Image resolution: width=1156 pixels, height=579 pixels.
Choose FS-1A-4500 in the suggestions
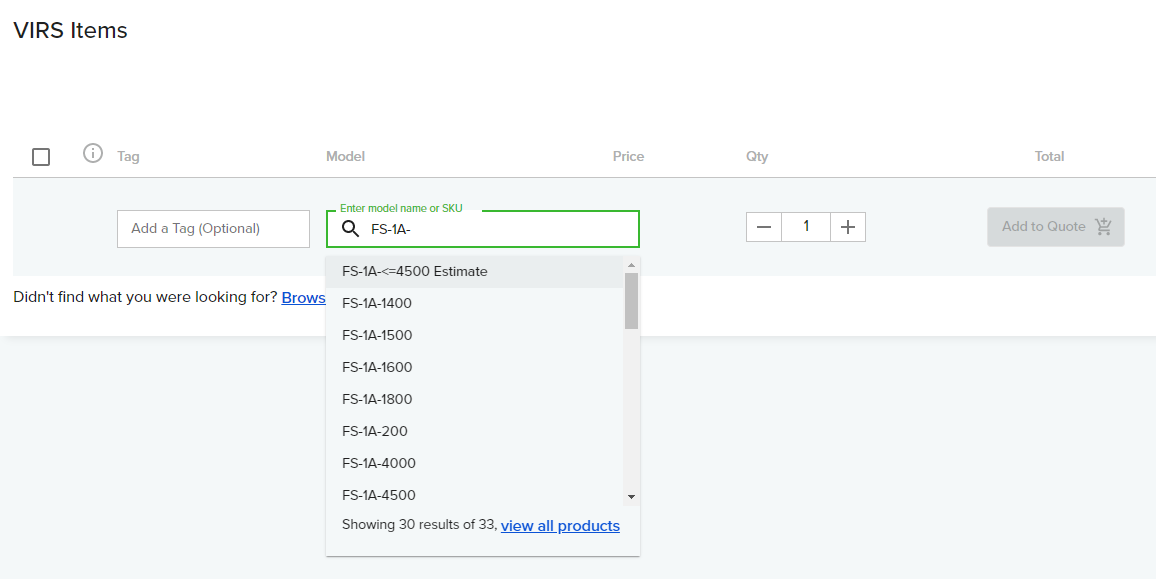click(x=379, y=495)
